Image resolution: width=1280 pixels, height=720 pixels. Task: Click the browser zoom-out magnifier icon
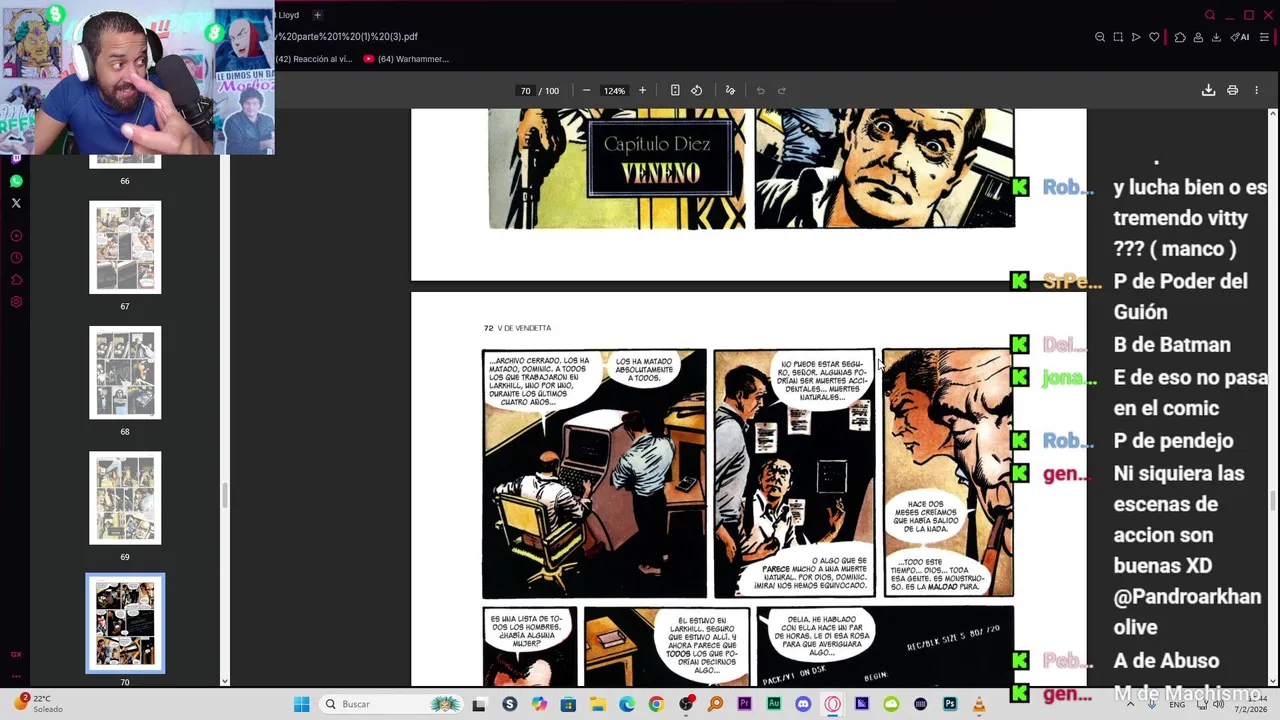click(x=1100, y=37)
